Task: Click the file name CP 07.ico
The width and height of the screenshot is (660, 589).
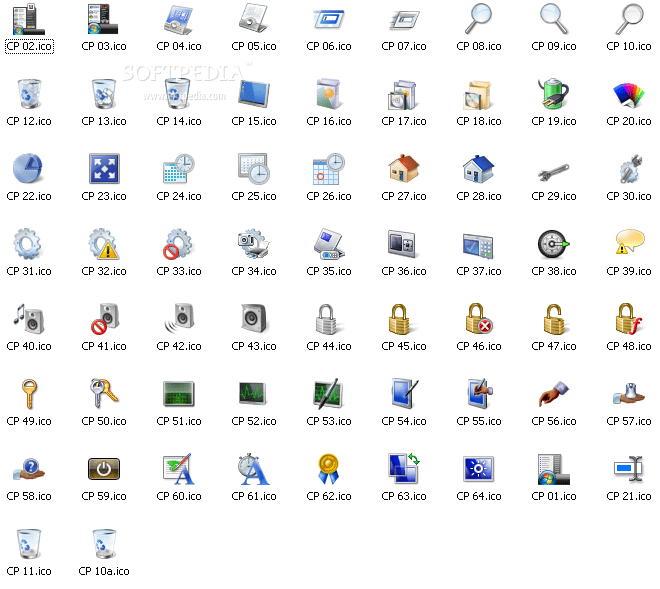Action: click(x=404, y=46)
